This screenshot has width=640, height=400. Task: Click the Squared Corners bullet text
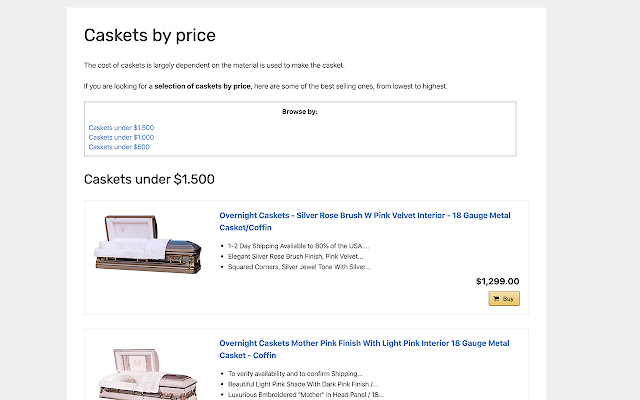tap(299, 267)
